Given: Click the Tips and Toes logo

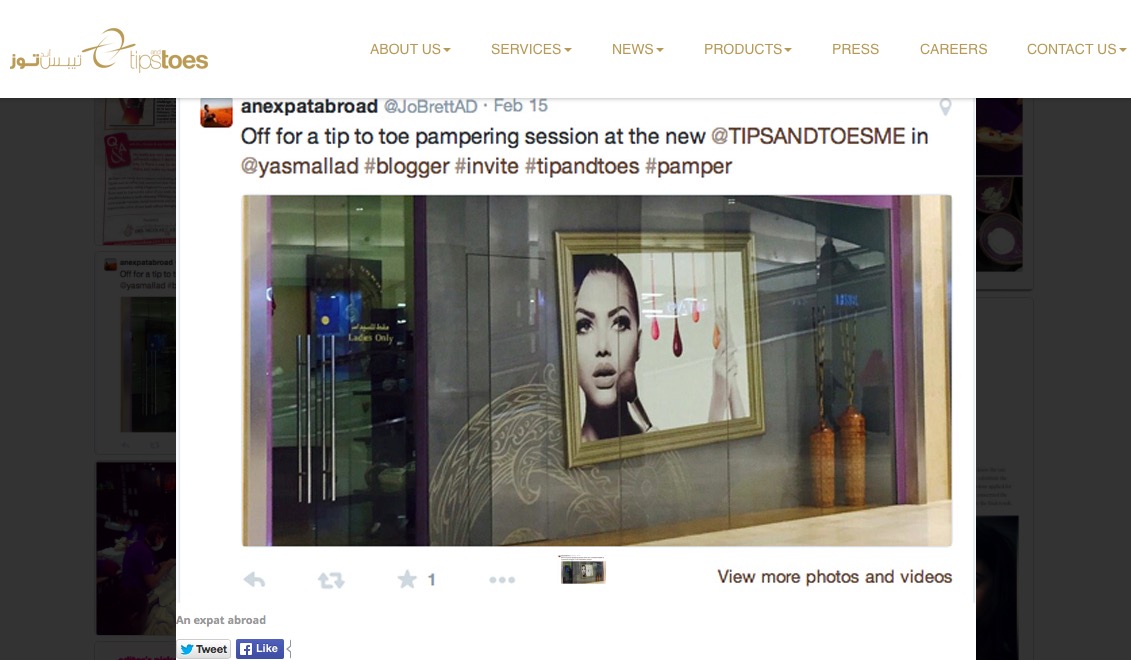Looking at the screenshot, I should (x=109, y=50).
